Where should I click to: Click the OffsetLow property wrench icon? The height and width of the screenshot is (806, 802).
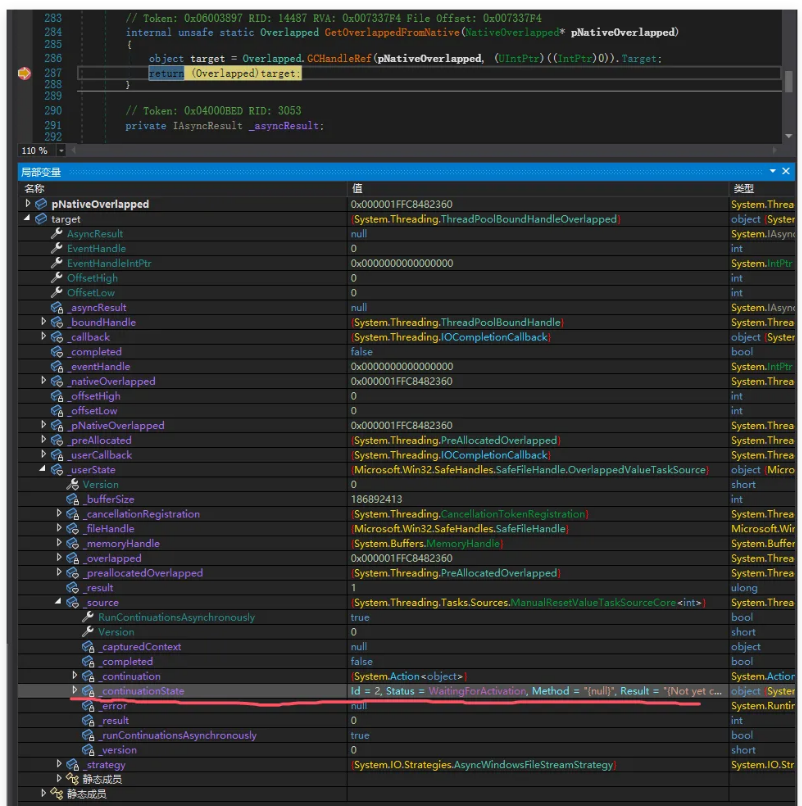pyautogui.click(x=57, y=292)
